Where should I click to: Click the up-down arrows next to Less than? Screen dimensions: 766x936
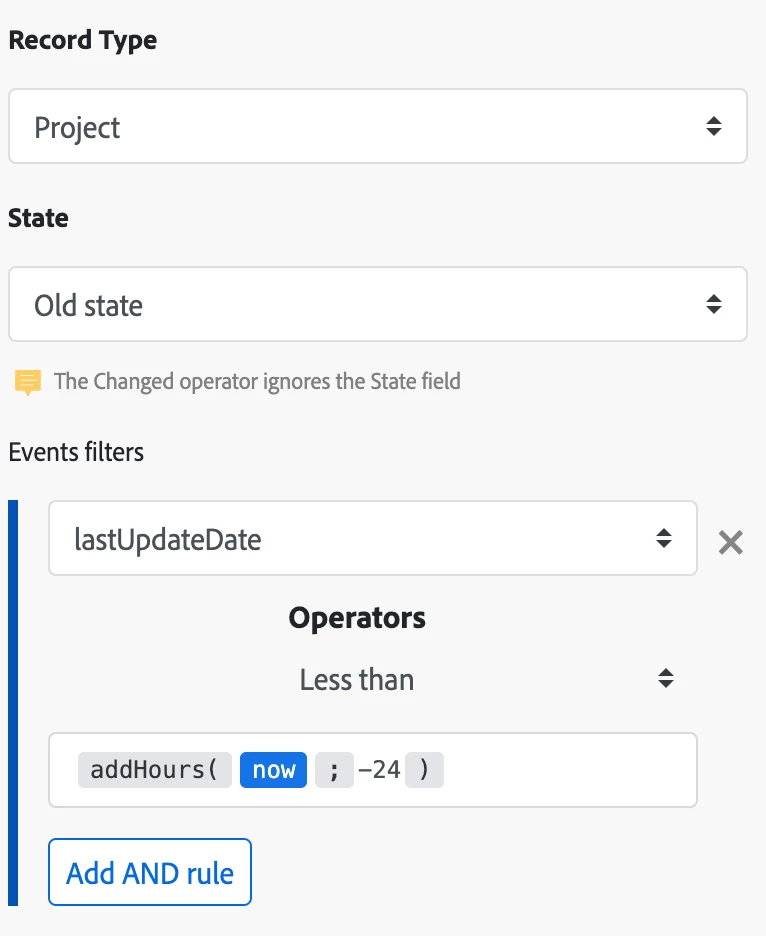point(666,678)
